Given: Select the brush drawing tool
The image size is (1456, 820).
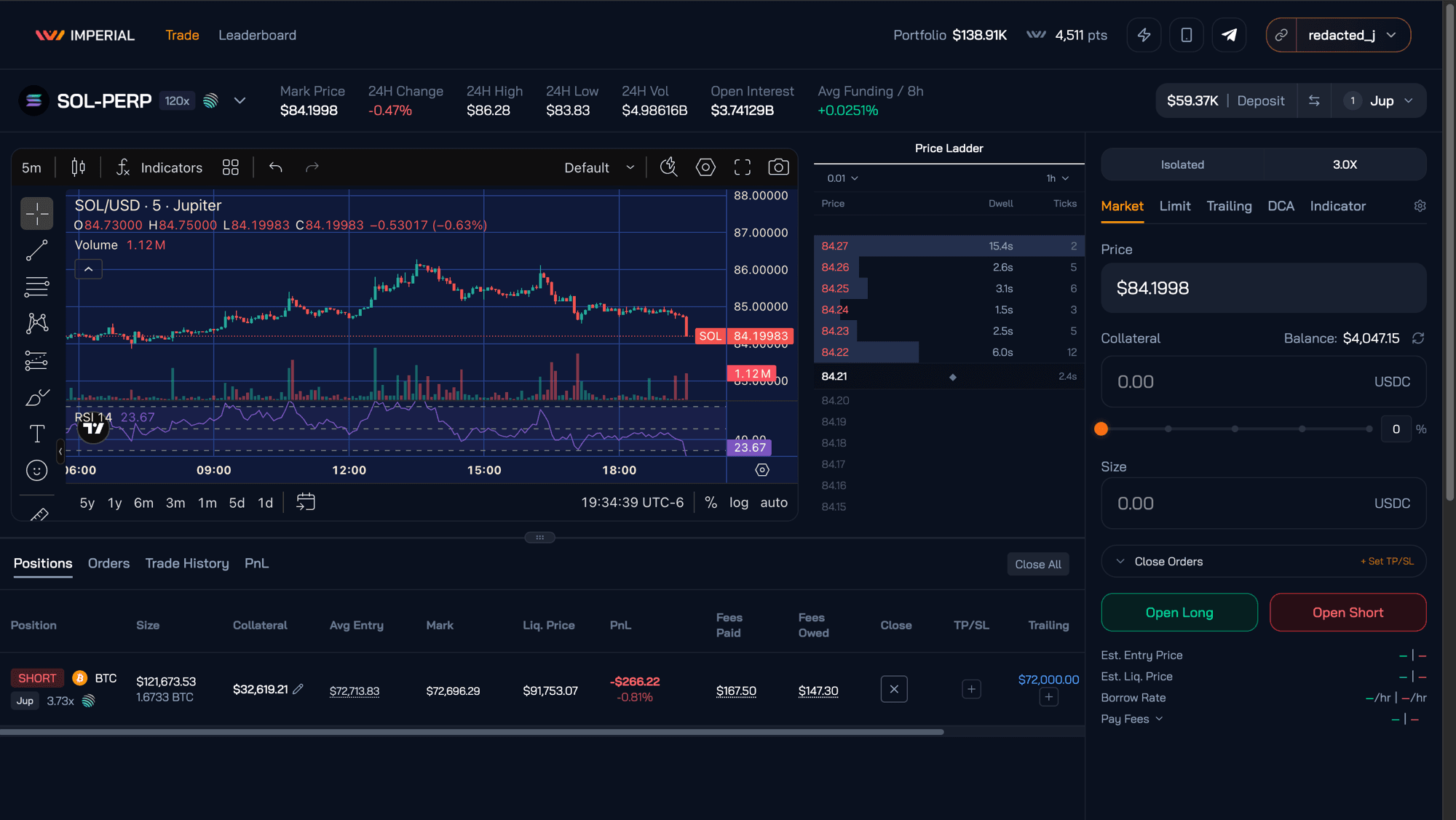Looking at the screenshot, I should [x=36, y=397].
